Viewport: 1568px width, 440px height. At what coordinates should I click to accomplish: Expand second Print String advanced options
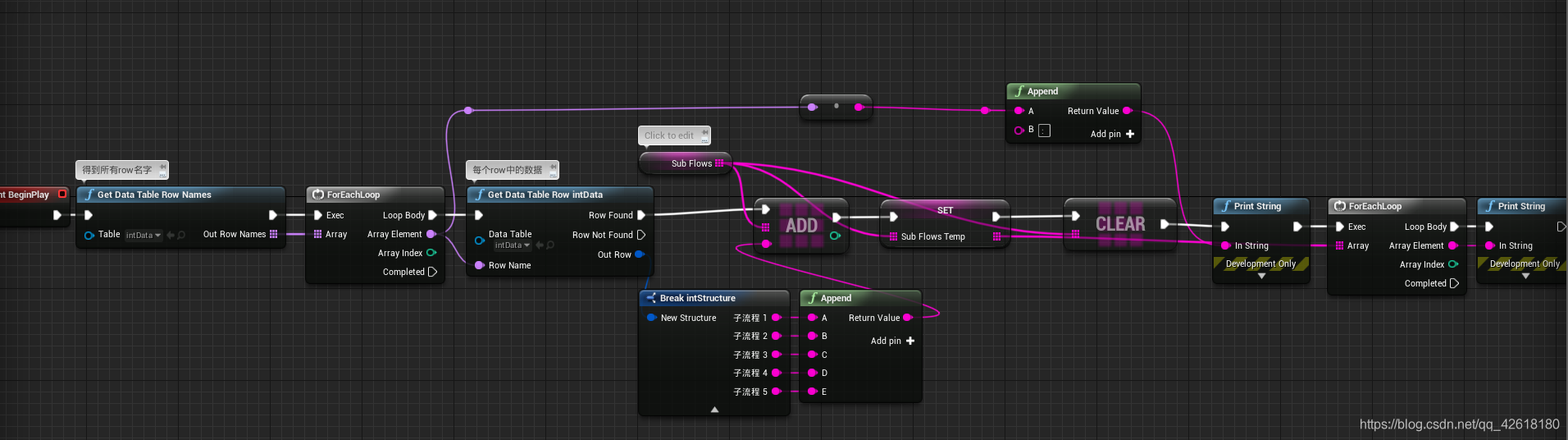point(1525,276)
